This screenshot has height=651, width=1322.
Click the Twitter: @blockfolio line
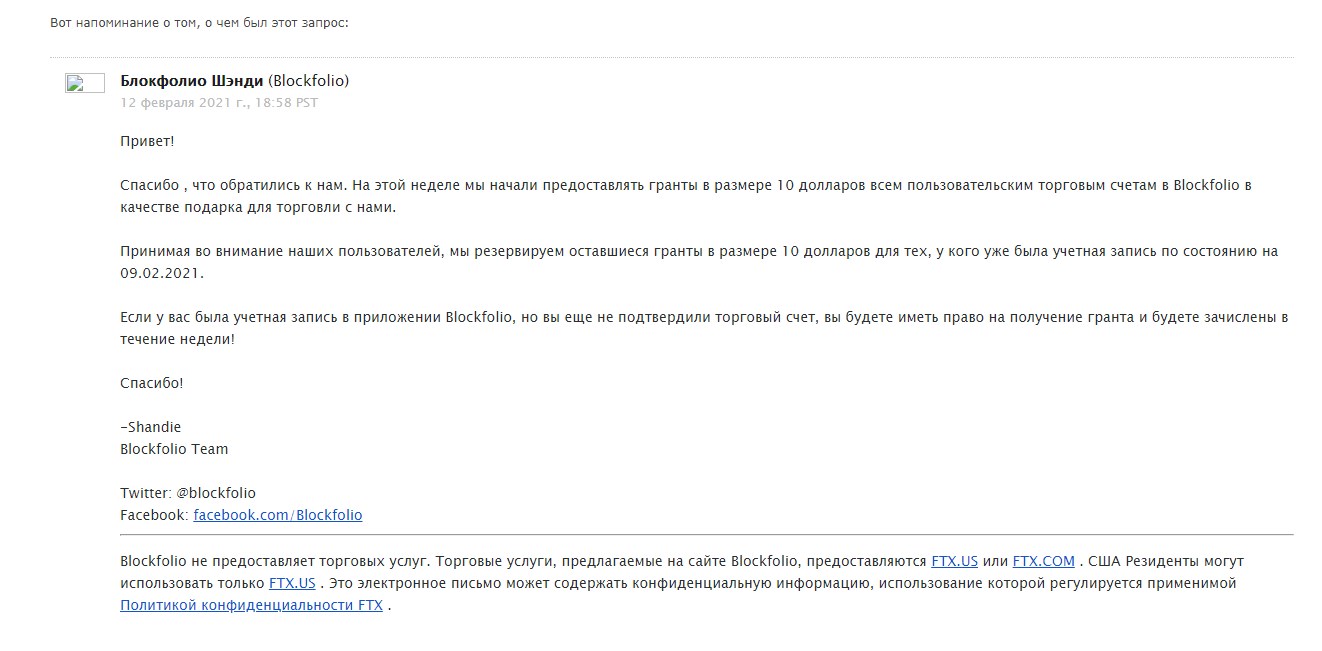(x=188, y=493)
